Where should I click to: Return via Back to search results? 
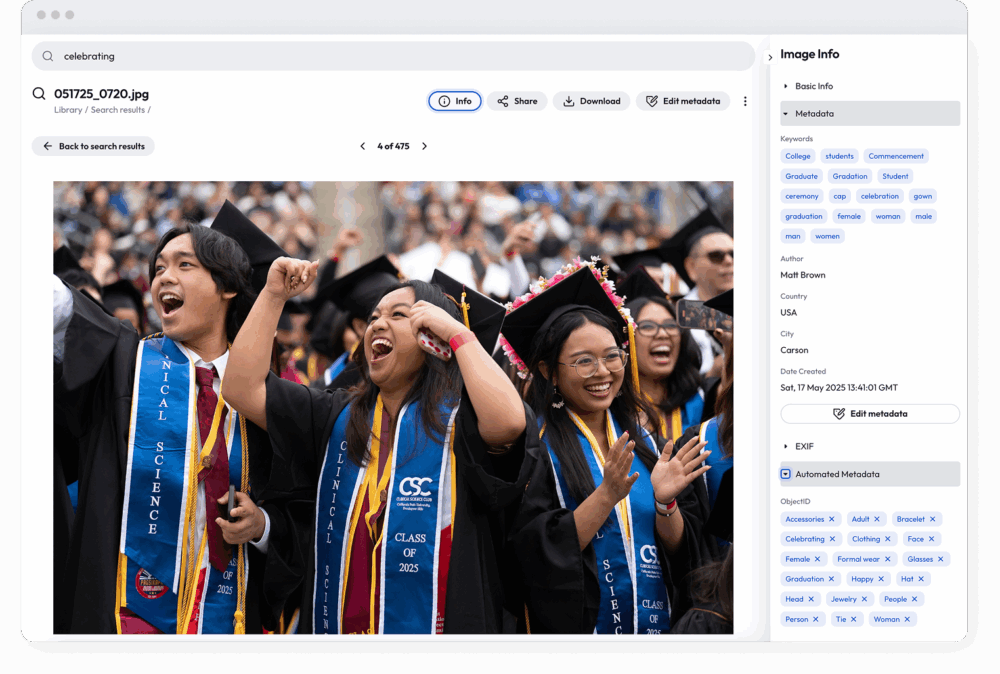[93, 146]
